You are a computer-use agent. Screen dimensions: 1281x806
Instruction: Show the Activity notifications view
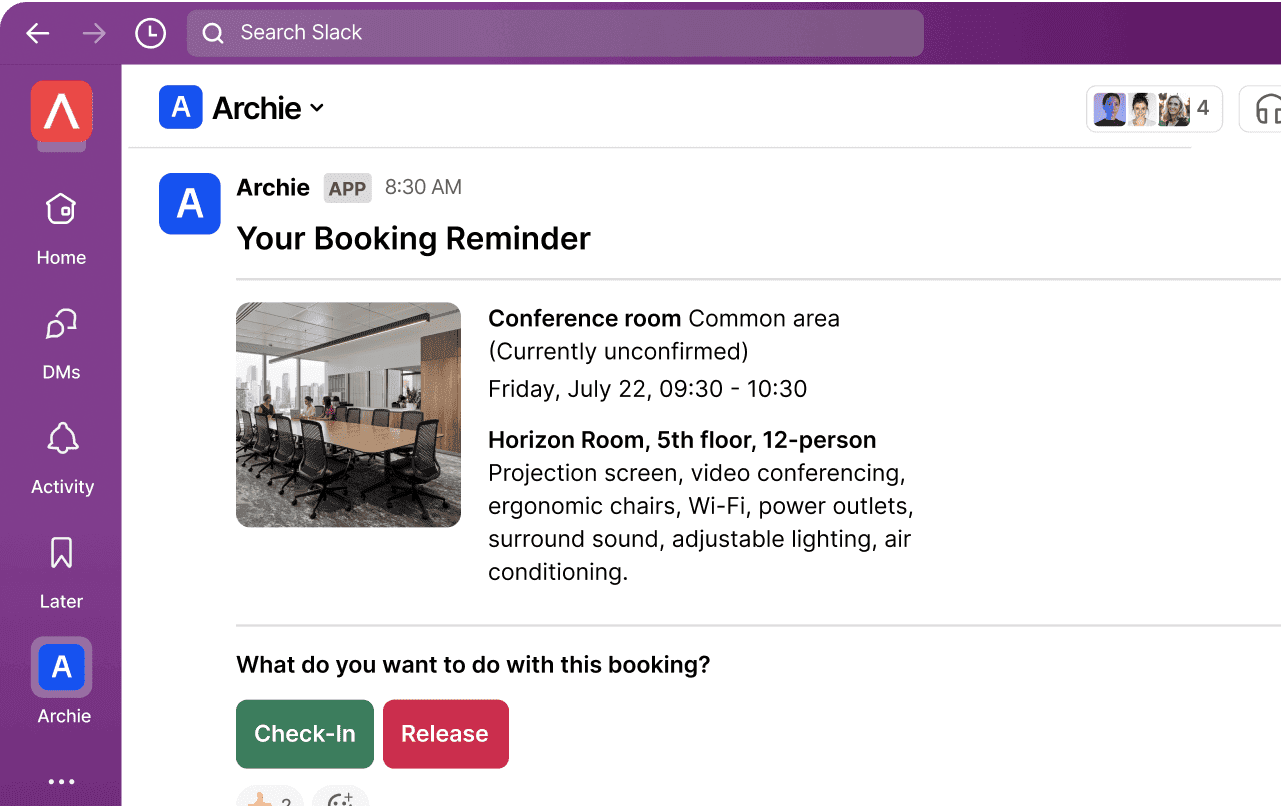point(62,458)
